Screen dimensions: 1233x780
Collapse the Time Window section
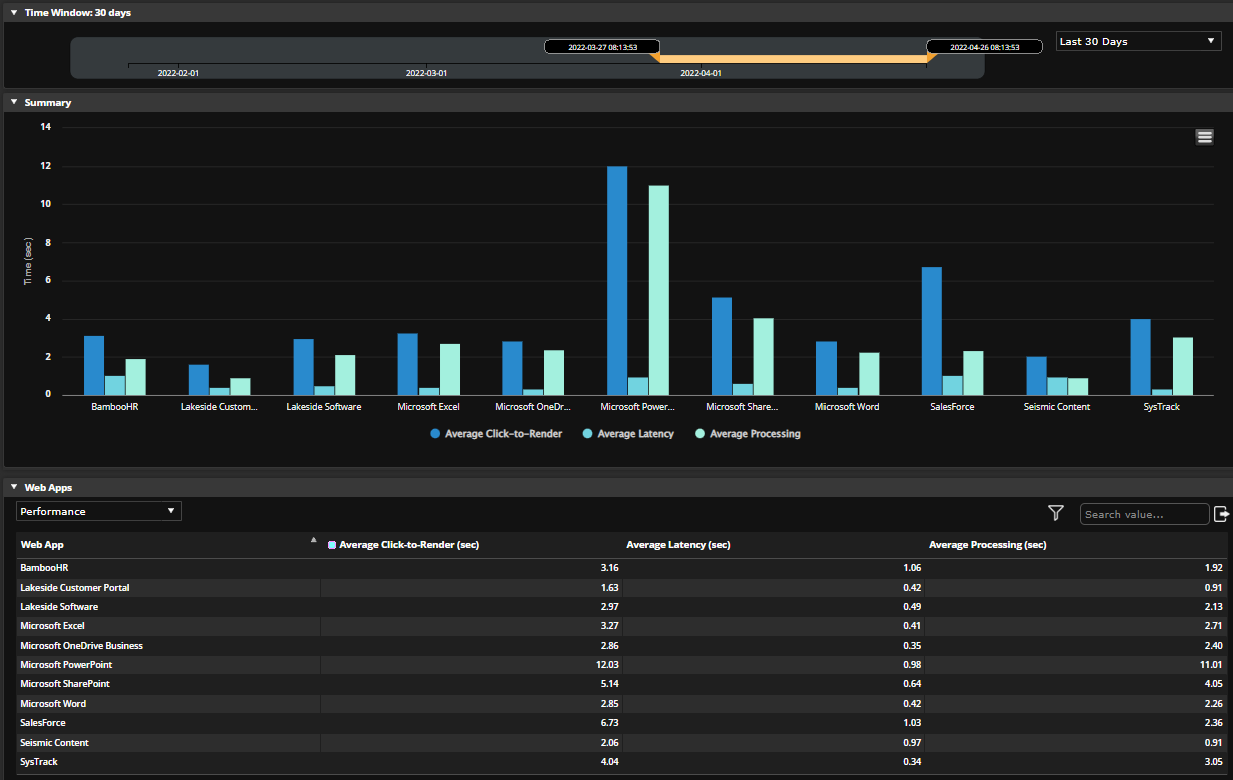point(14,13)
